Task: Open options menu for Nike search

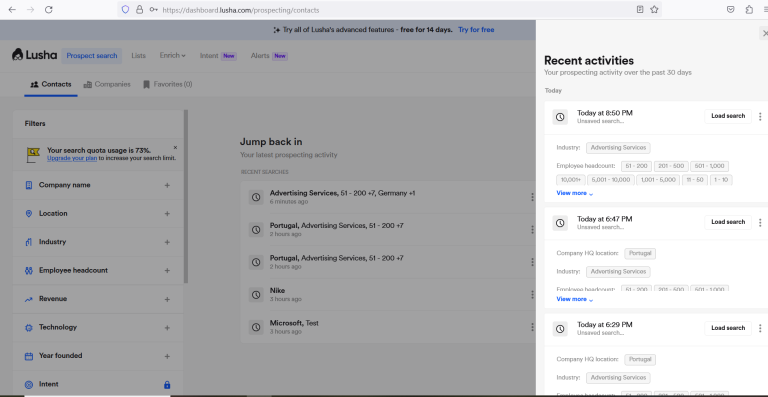Action: [532, 294]
